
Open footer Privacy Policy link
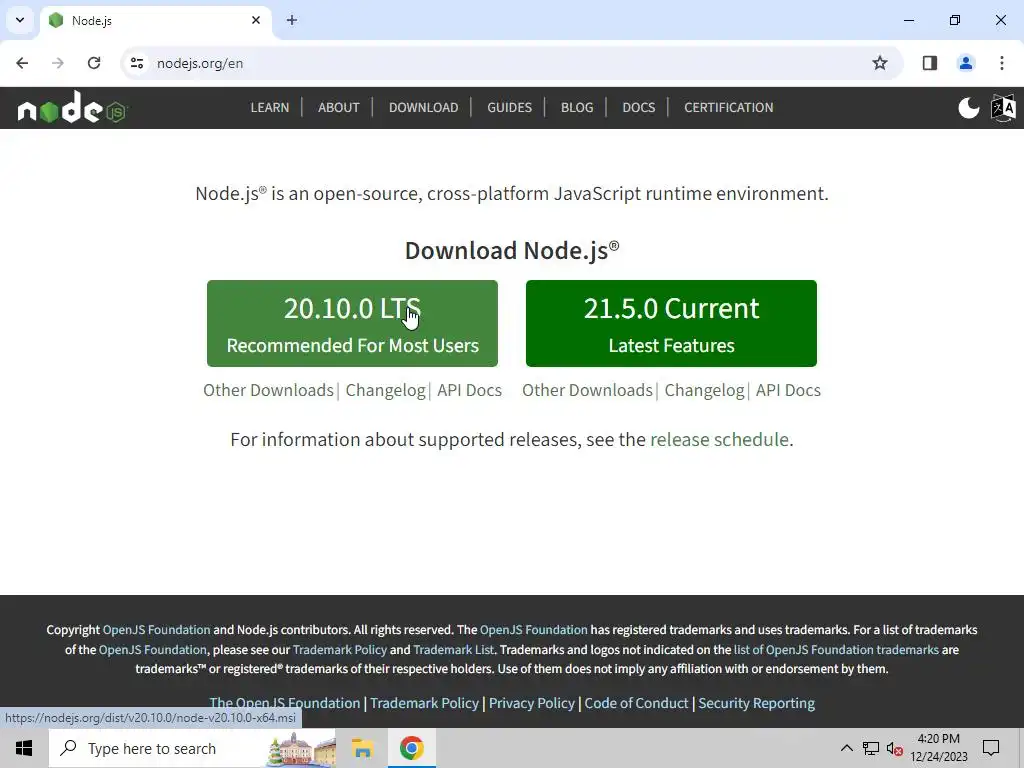click(532, 703)
